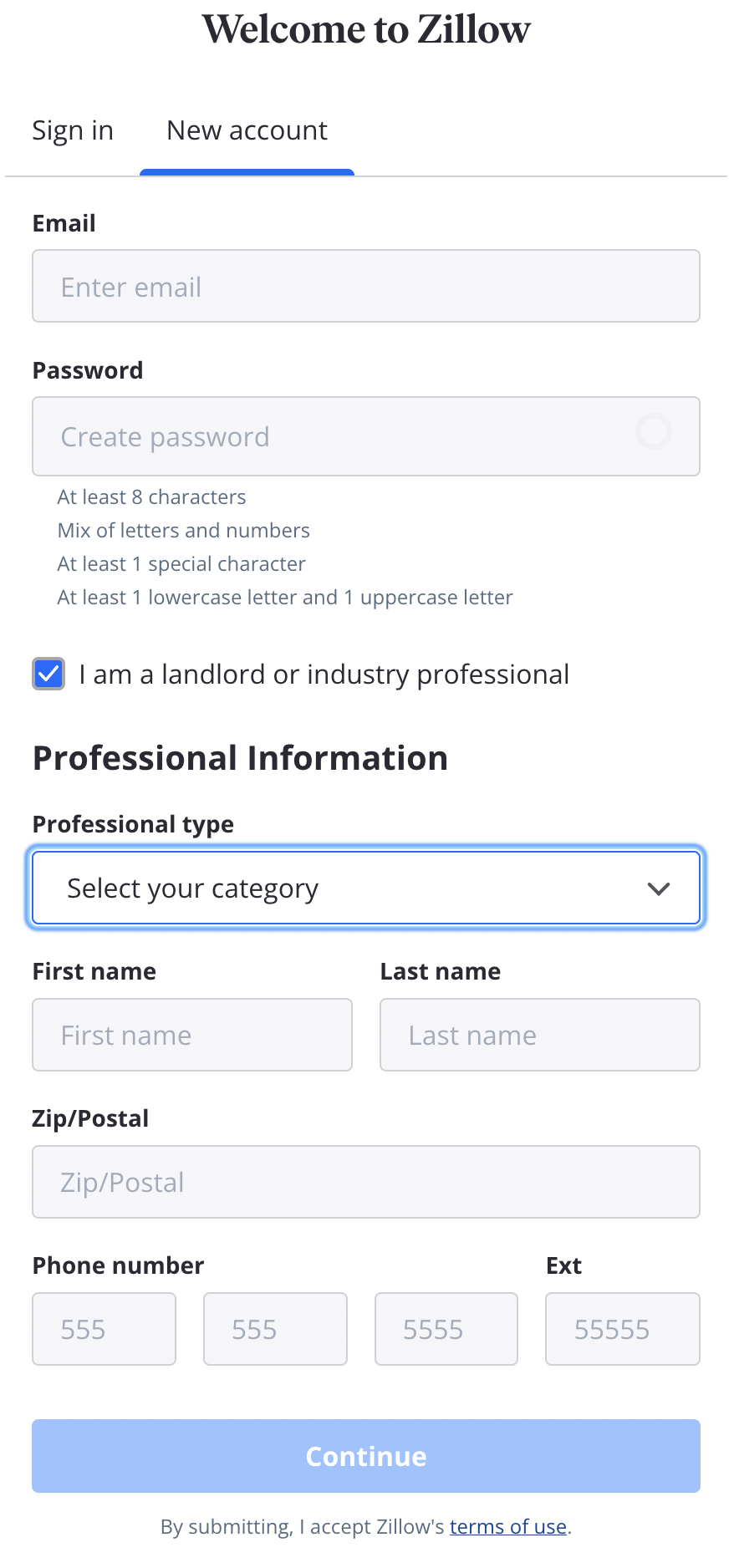This screenshot has width=734, height=1568.
Task: Click the Last name input box
Action: (x=538, y=1035)
